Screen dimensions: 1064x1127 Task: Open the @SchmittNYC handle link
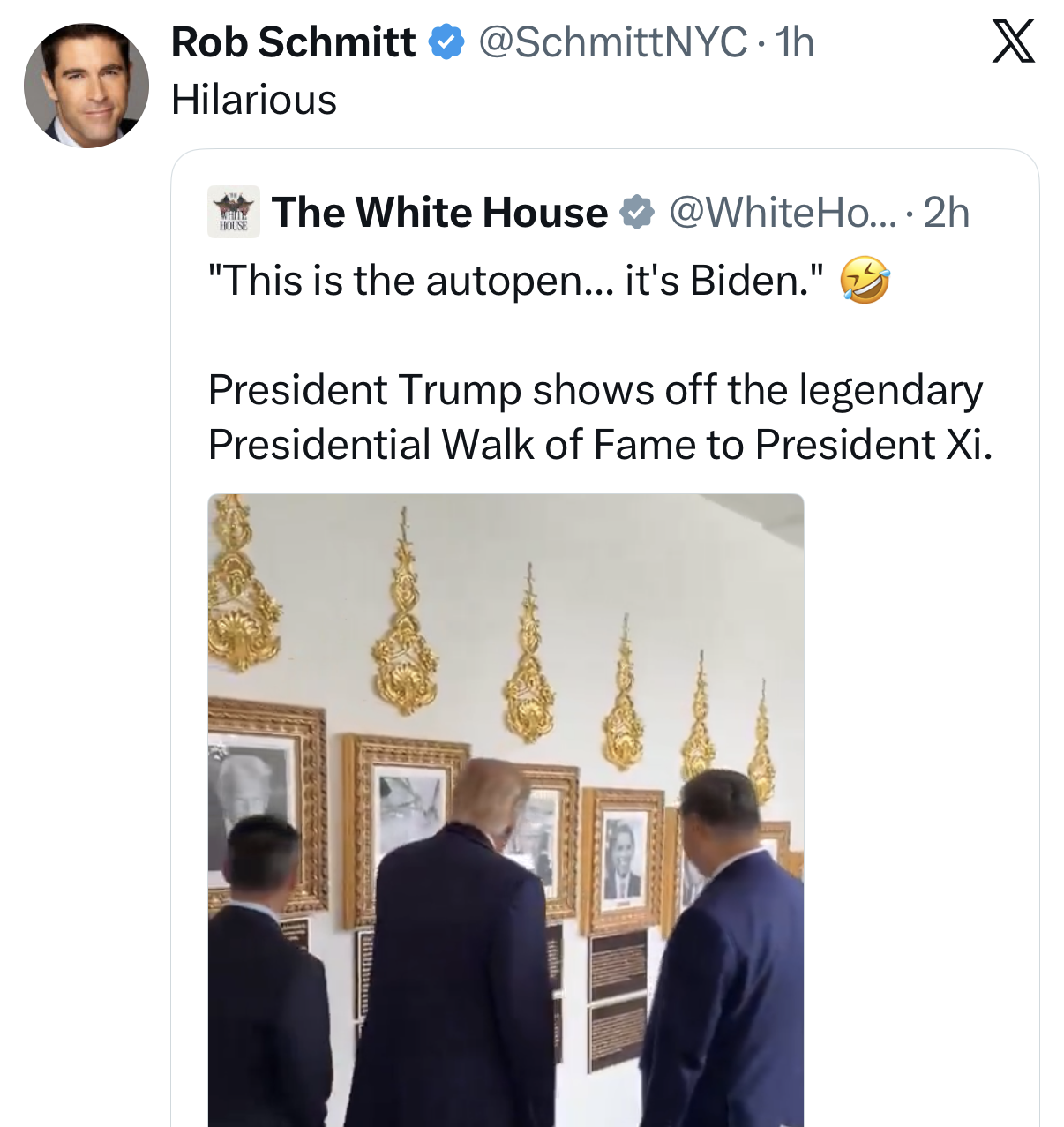[612, 42]
